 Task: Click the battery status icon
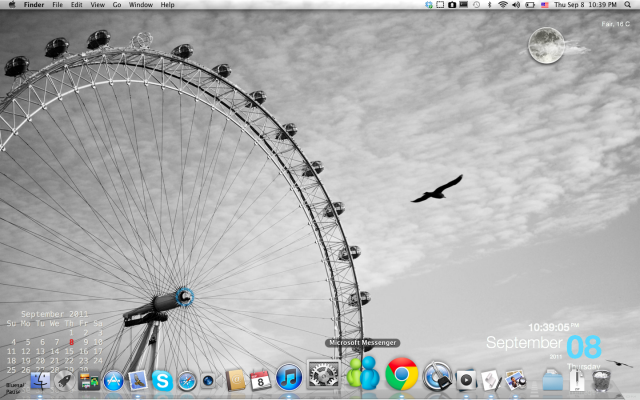click(530, 5)
